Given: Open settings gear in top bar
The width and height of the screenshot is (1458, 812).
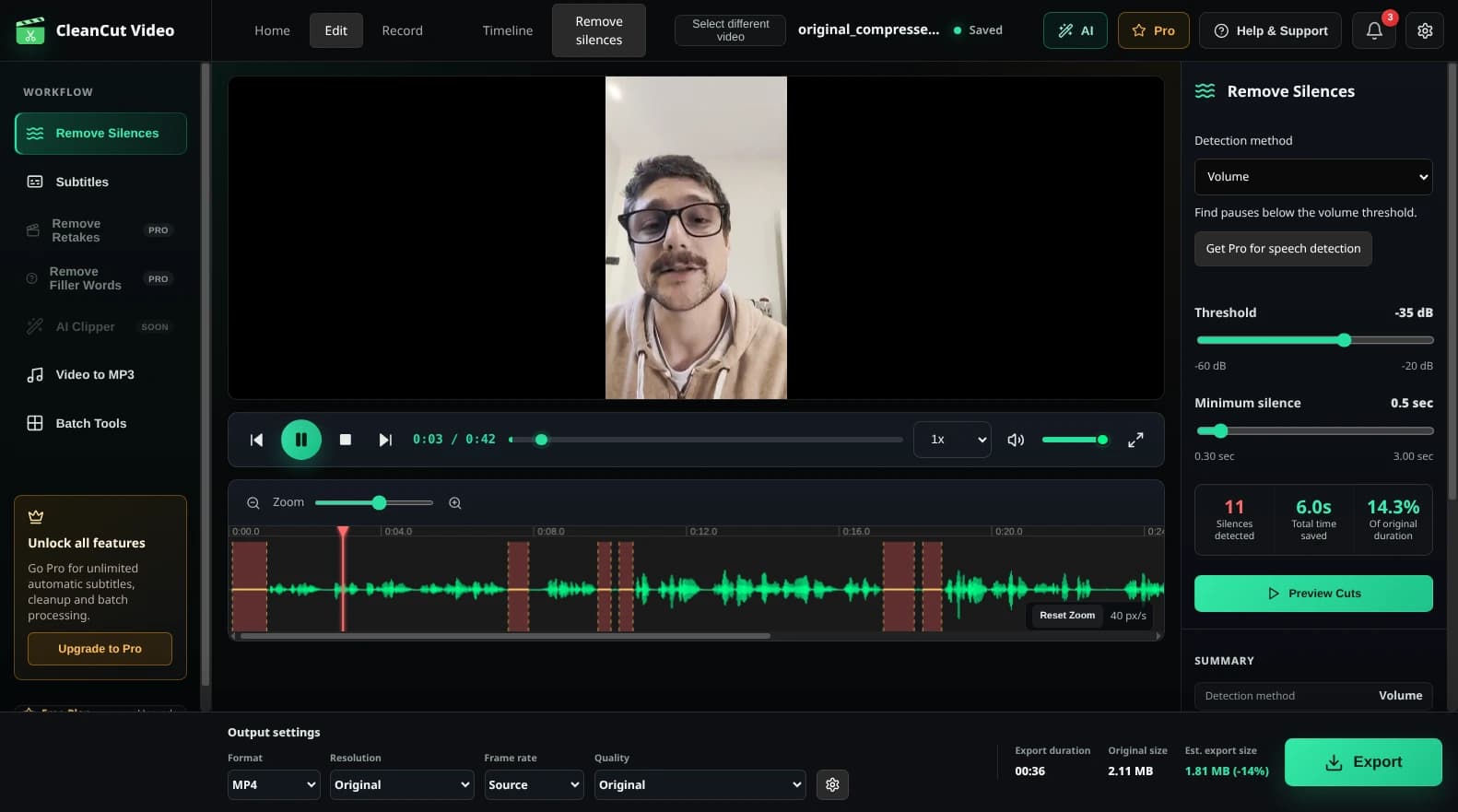Looking at the screenshot, I should point(1425,30).
